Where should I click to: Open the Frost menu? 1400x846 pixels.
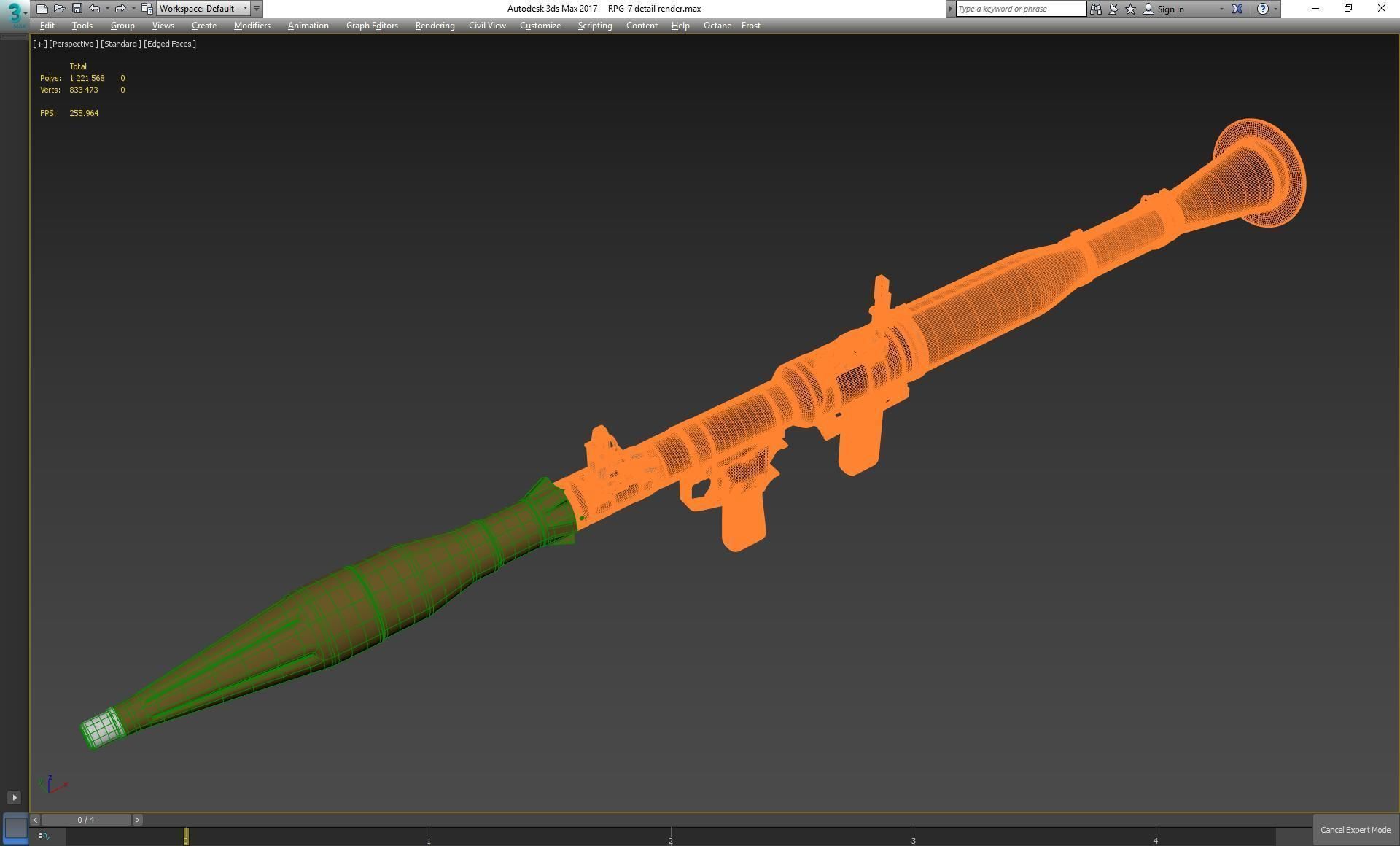[751, 26]
